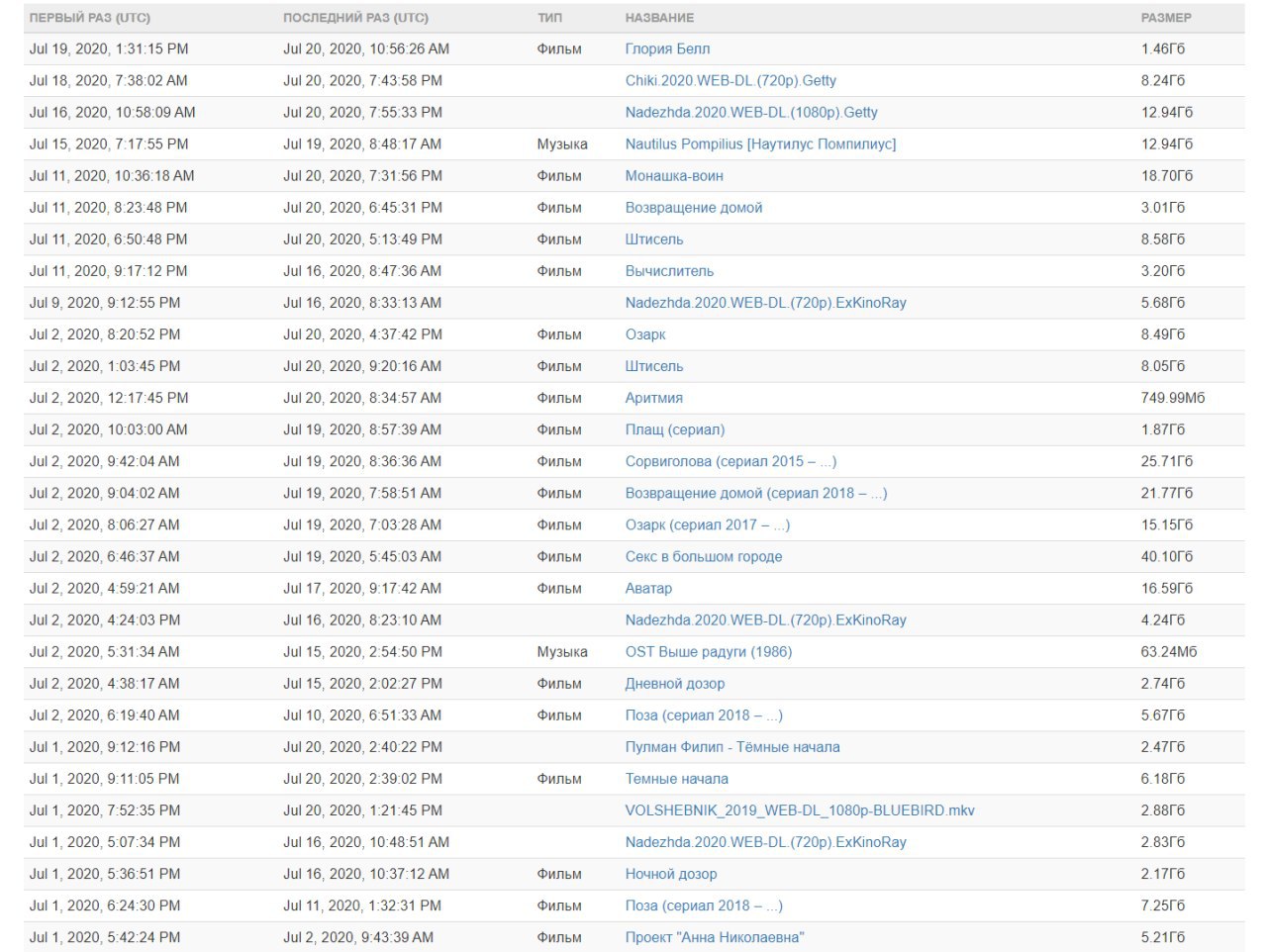Open Сорвиголова (сериал 2015 – ...) link
The width and height of the screenshot is (1267, 952).
(x=731, y=460)
